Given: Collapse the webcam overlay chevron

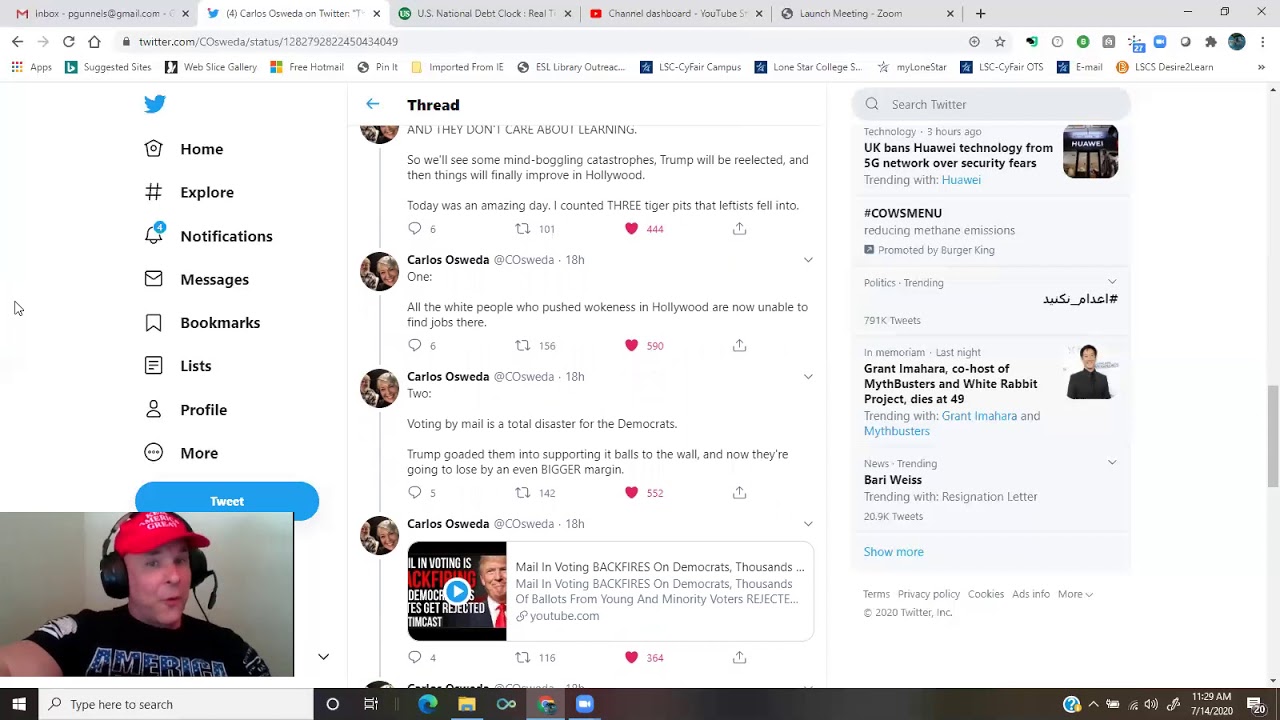Looking at the screenshot, I should 323,657.
